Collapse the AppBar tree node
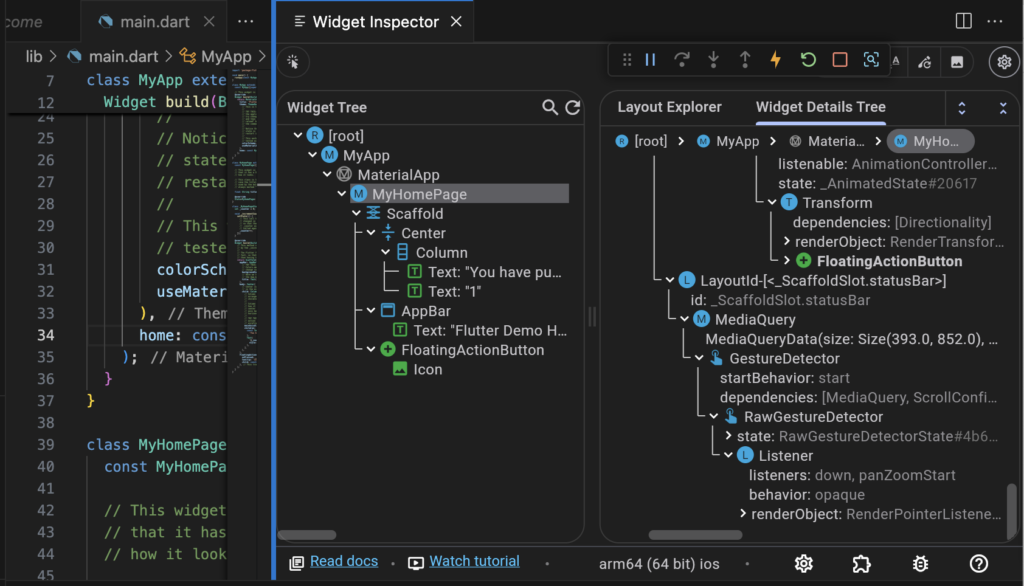This screenshot has width=1024, height=586. 371,311
